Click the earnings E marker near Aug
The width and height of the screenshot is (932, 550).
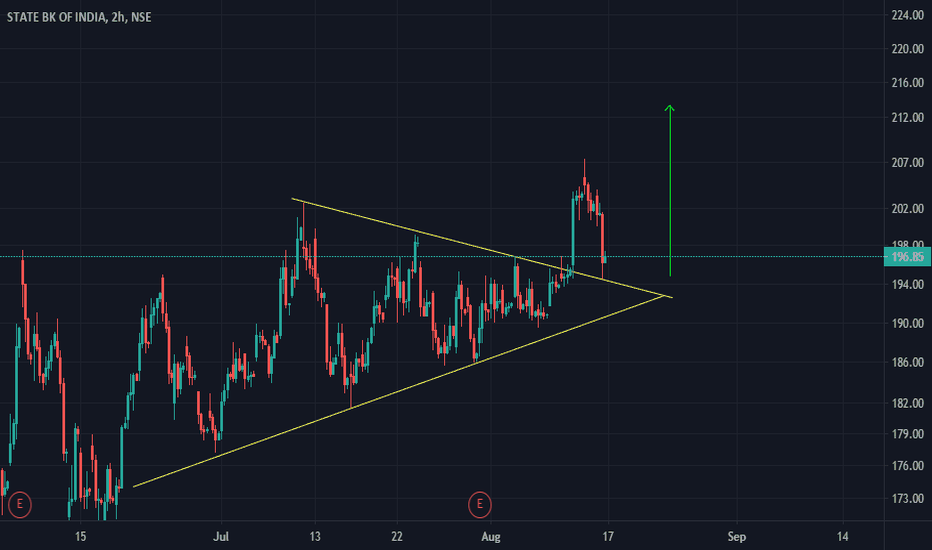click(480, 505)
